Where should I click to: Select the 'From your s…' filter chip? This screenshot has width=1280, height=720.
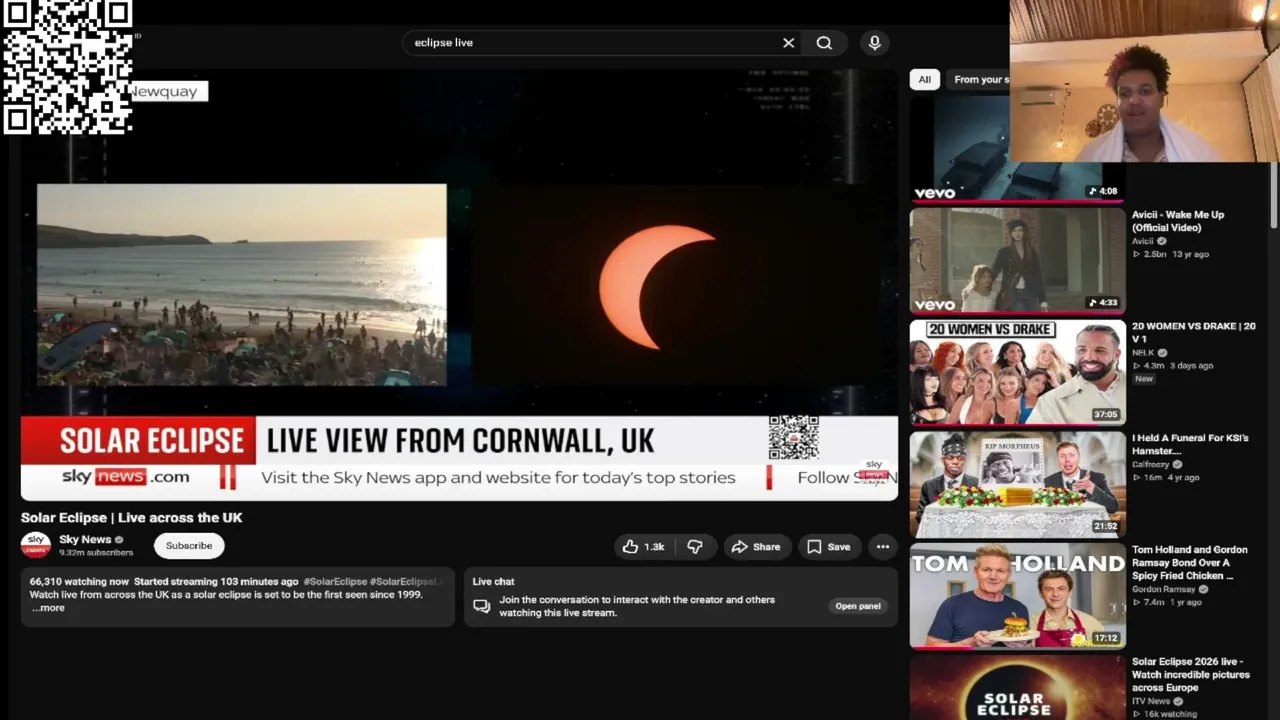(x=980, y=80)
